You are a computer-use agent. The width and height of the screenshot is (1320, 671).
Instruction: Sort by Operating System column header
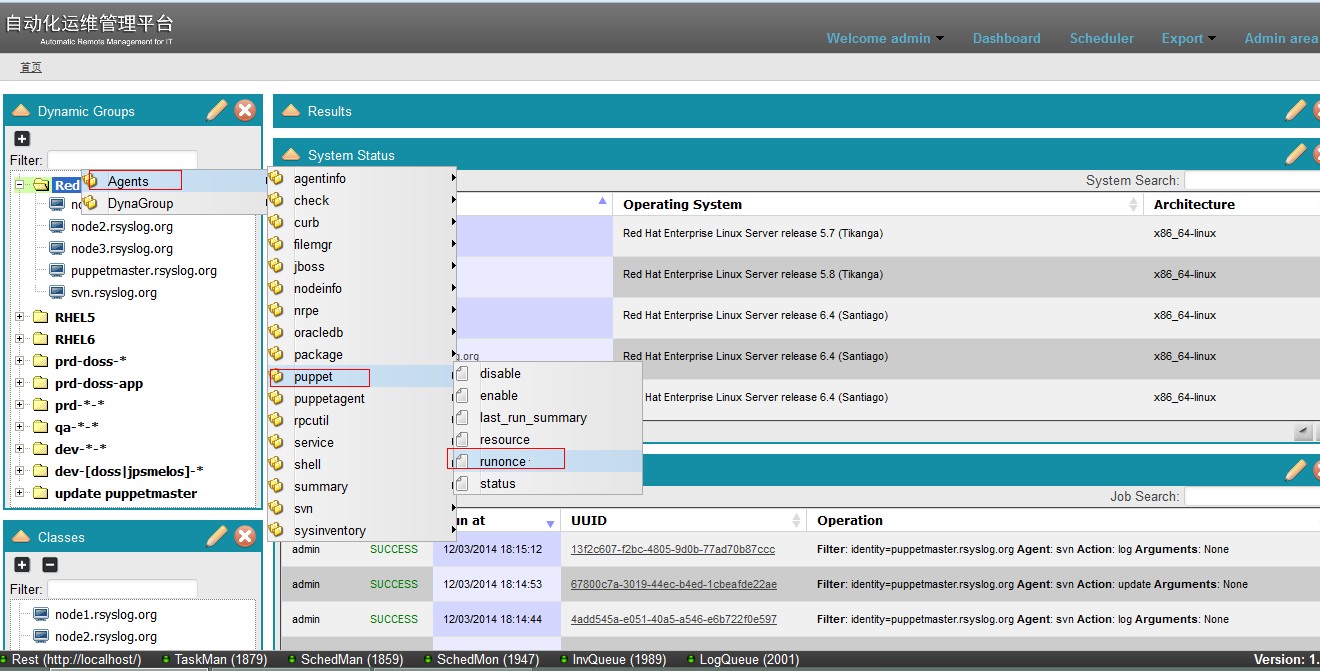click(879, 204)
